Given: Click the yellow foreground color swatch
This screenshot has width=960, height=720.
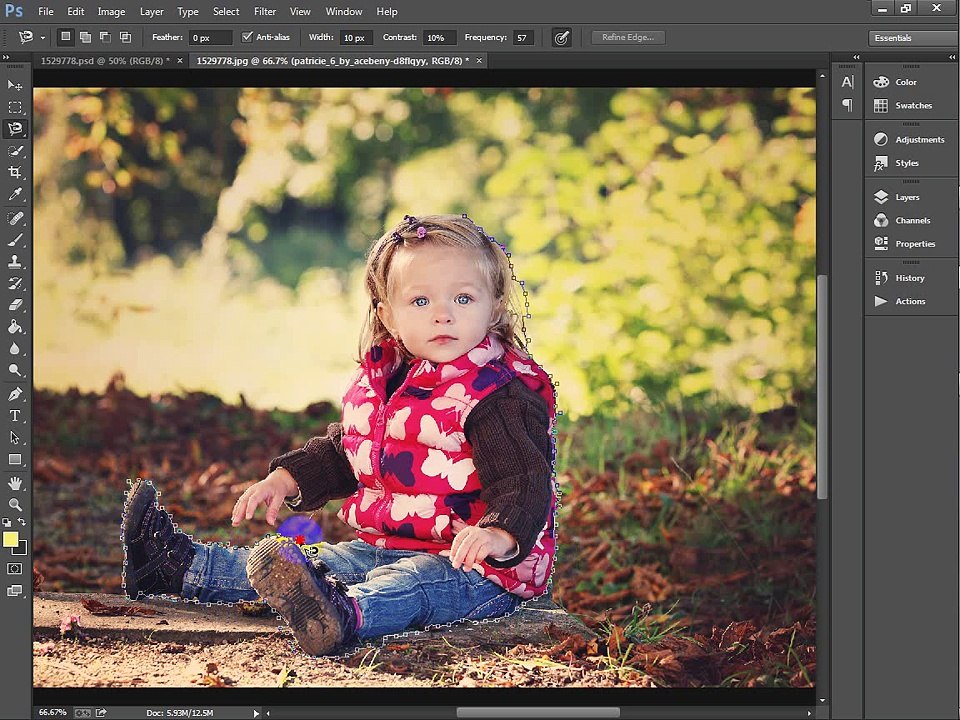Looking at the screenshot, I should 9,539.
